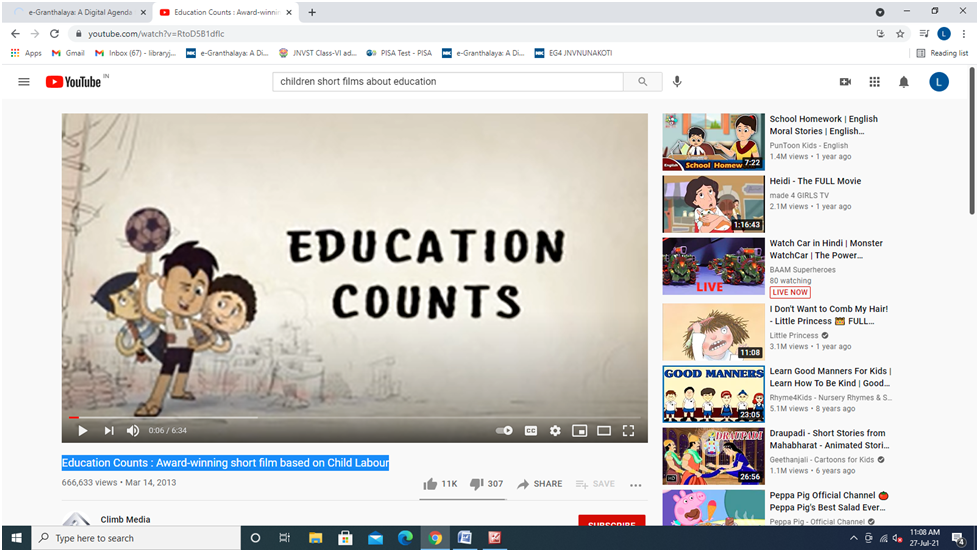Open the more actions three-dot menu below the video
The height and width of the screenshot is (552, 979).
[x=635, y=485]
